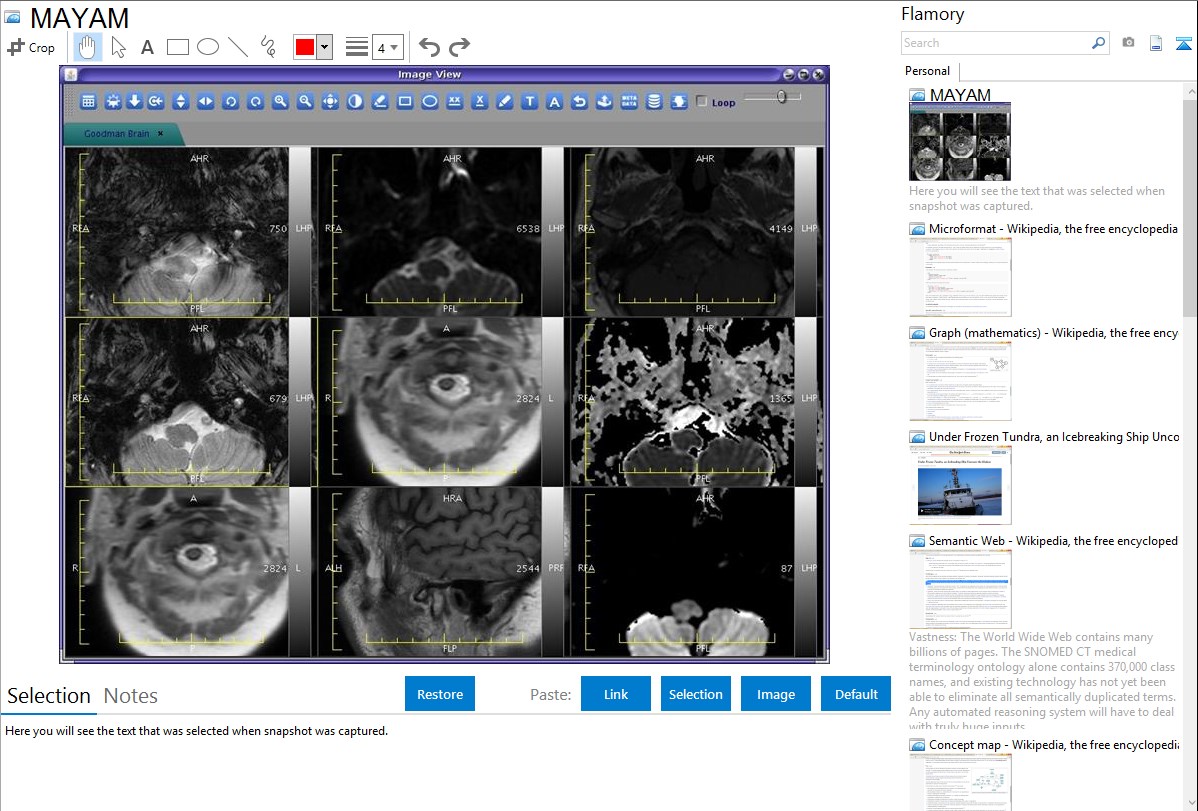Click the undo arrow in Flamory toolbar
The width and height of the screenshot is (1198, 811).
coord(429,47)
